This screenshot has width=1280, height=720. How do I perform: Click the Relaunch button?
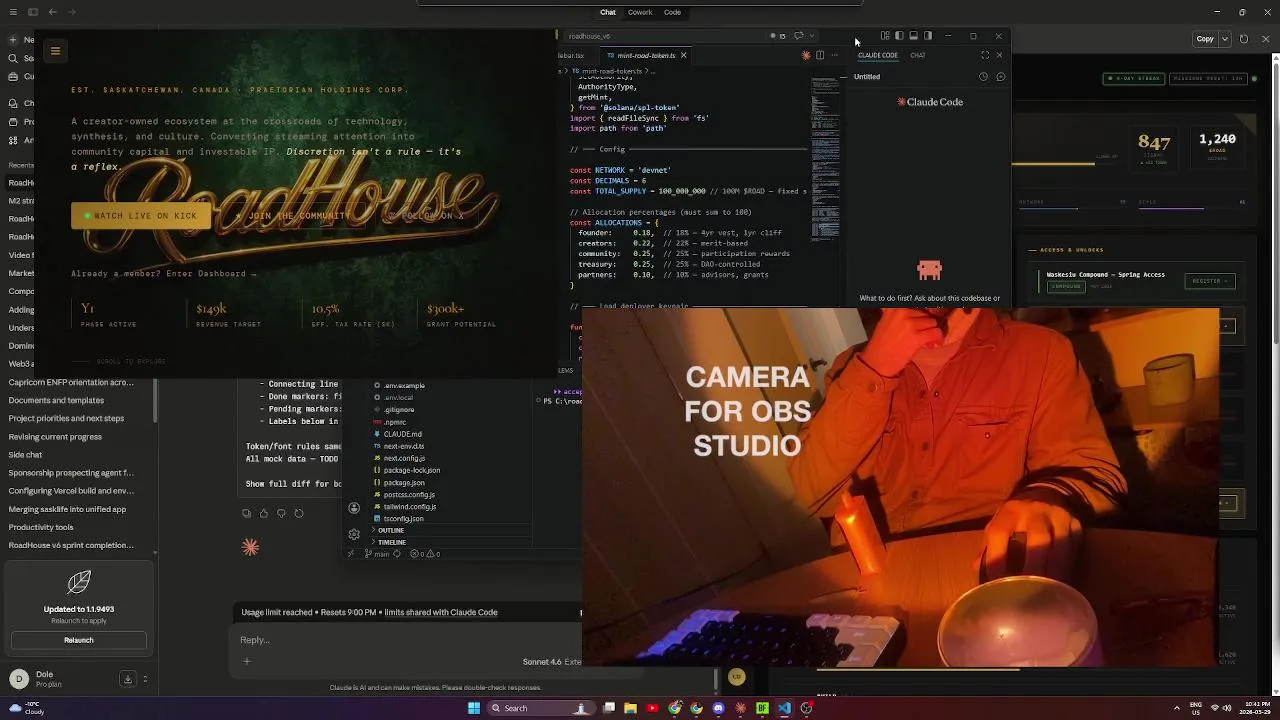pos(79,640)
